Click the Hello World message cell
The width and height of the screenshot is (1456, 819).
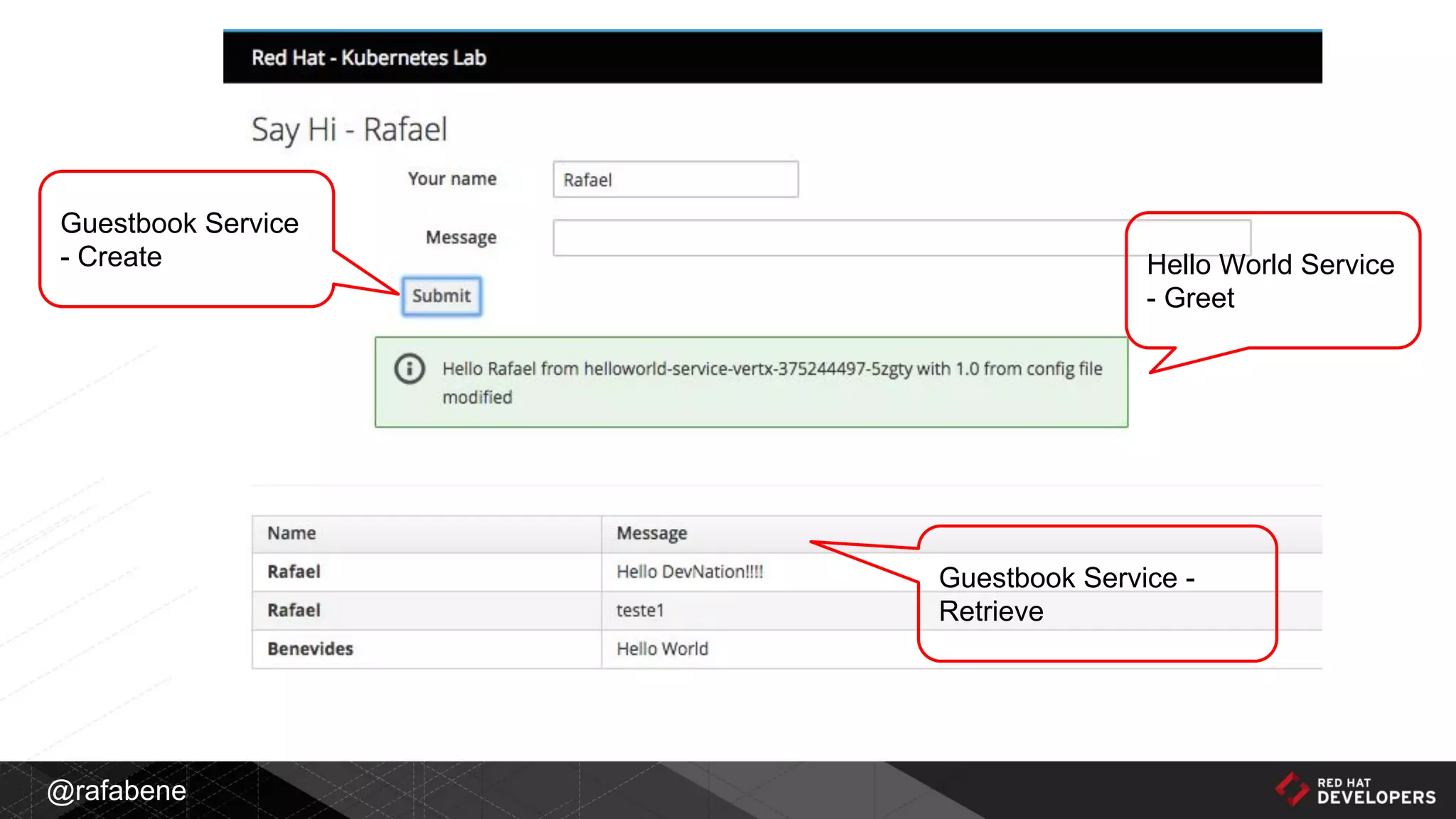click(x=662, y=648)
